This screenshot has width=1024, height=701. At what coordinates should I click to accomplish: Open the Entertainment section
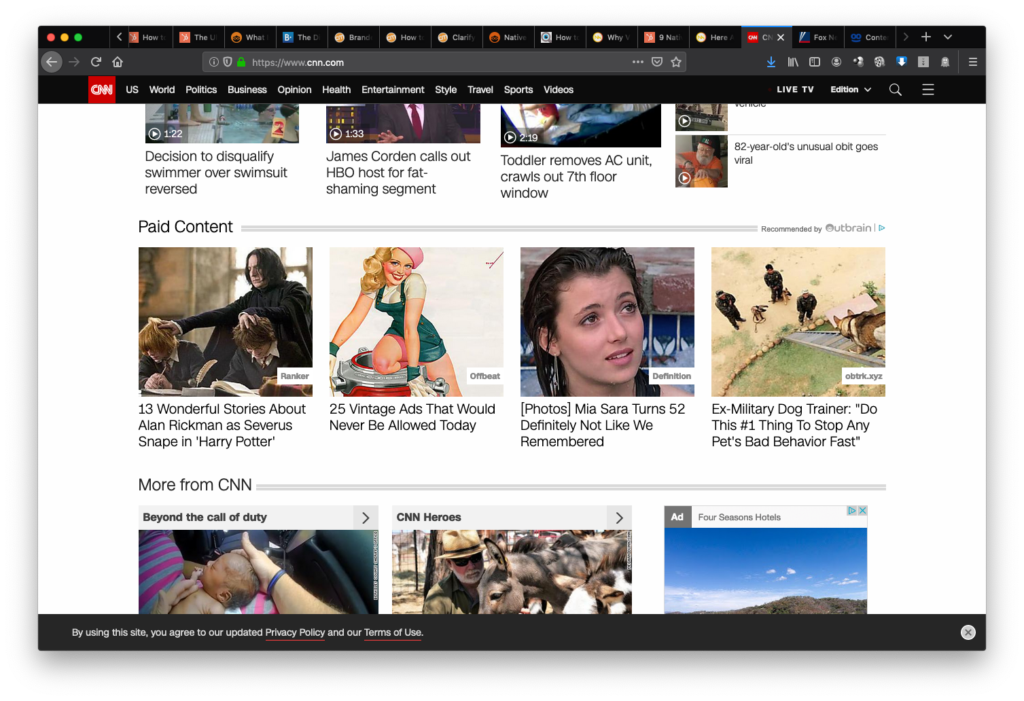(392, 90)
